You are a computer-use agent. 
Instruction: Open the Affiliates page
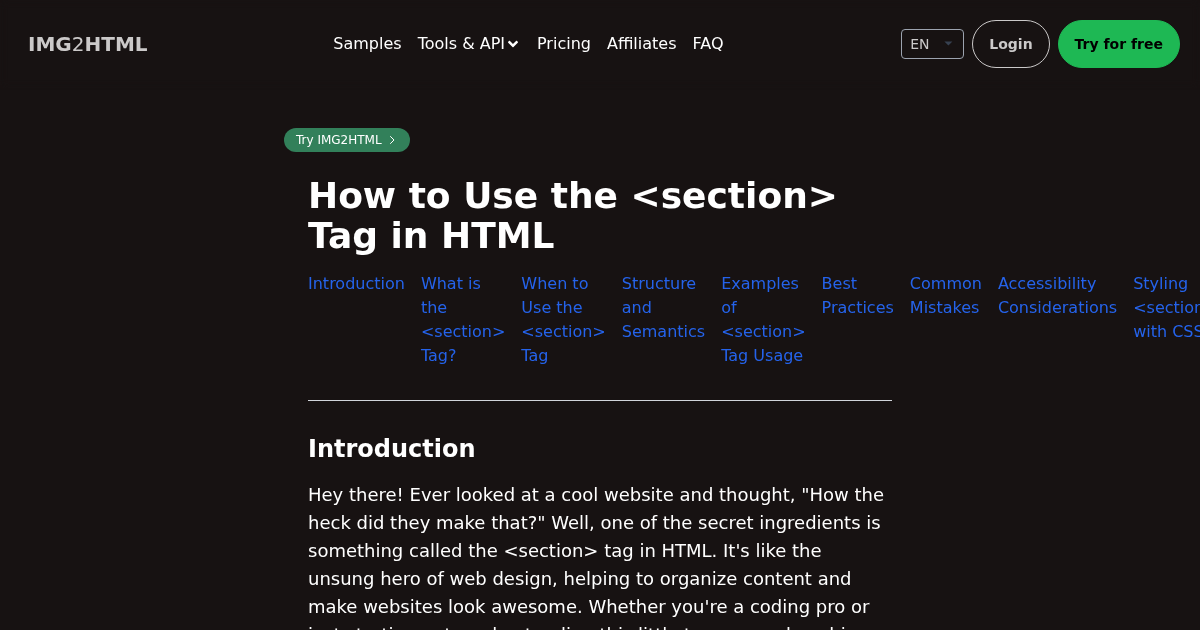[641, 44]
